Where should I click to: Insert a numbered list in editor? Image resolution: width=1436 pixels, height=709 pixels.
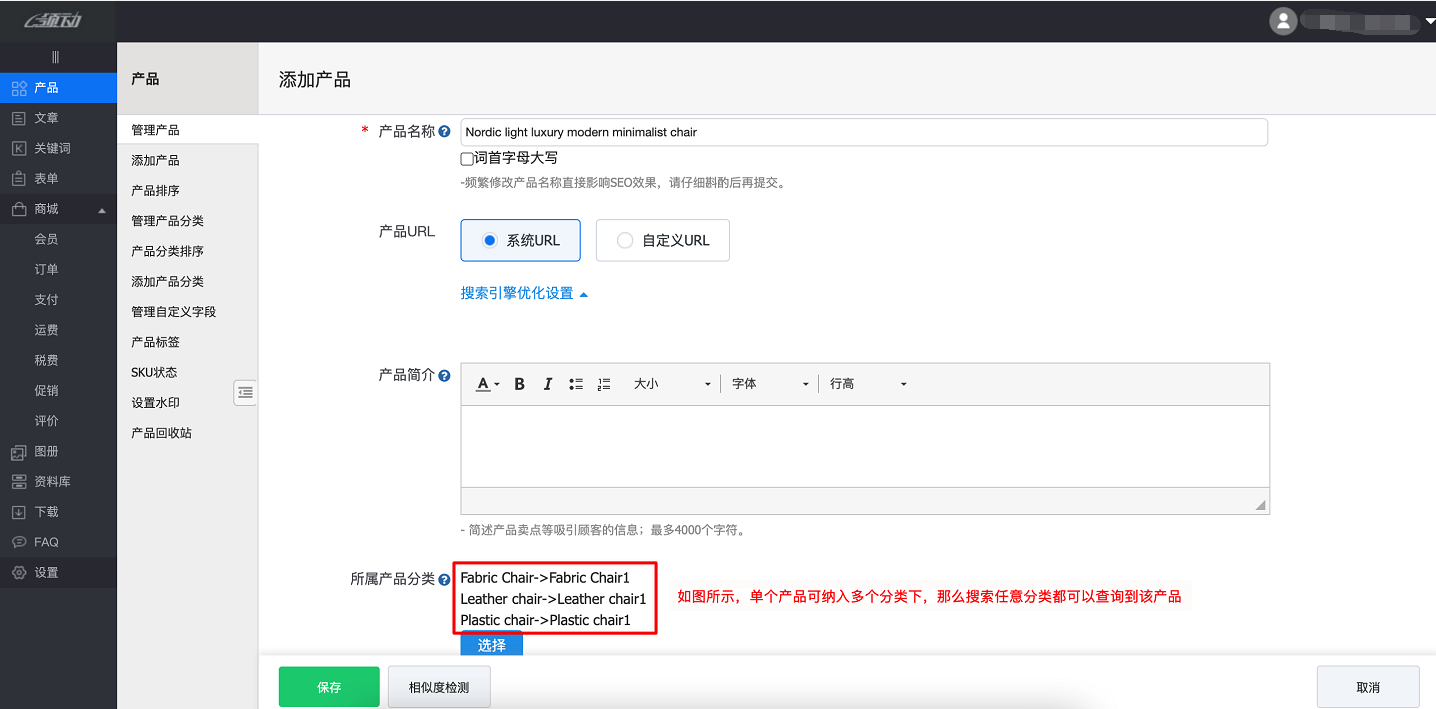tap(603, 384)
